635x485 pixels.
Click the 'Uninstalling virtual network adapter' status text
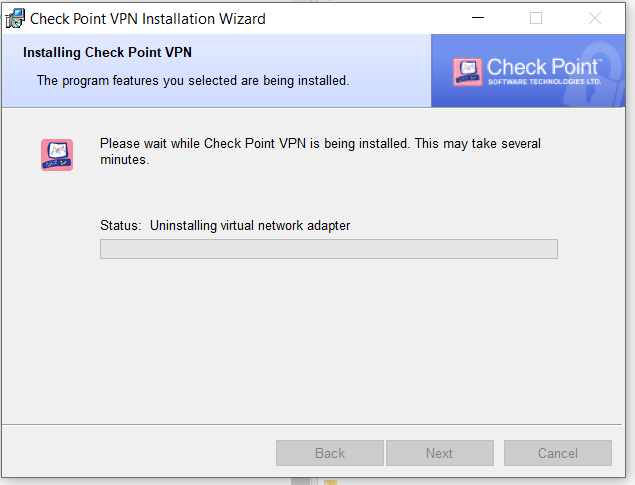(x=250, y=225)
